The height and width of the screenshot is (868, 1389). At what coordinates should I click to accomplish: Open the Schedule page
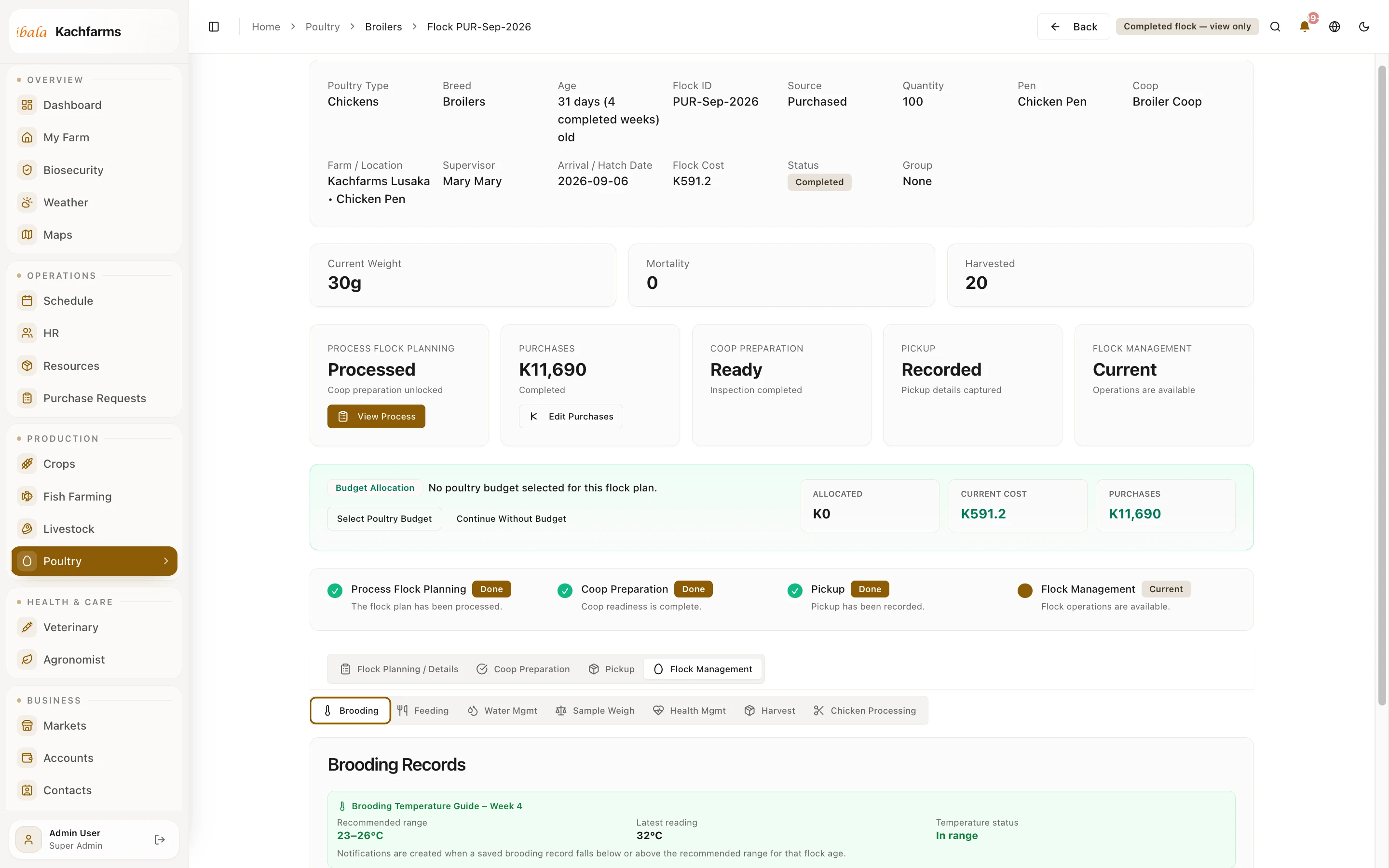point(94,301)
